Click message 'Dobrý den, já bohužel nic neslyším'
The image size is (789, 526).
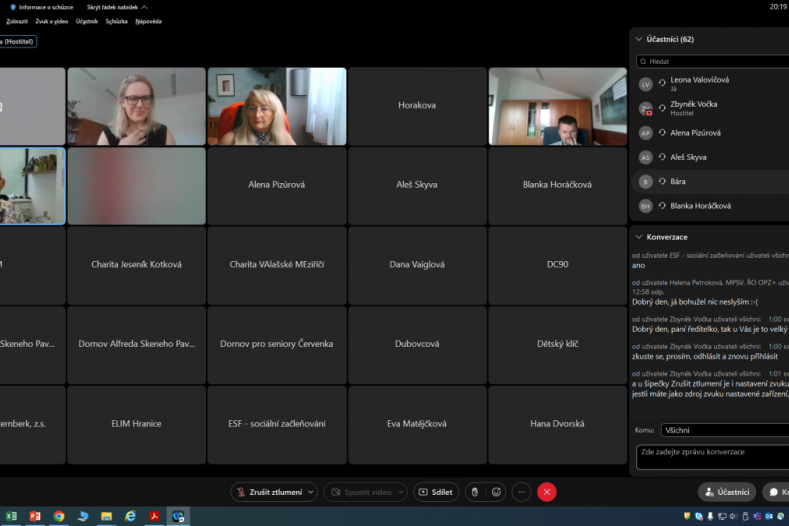[x=695, y=302]
